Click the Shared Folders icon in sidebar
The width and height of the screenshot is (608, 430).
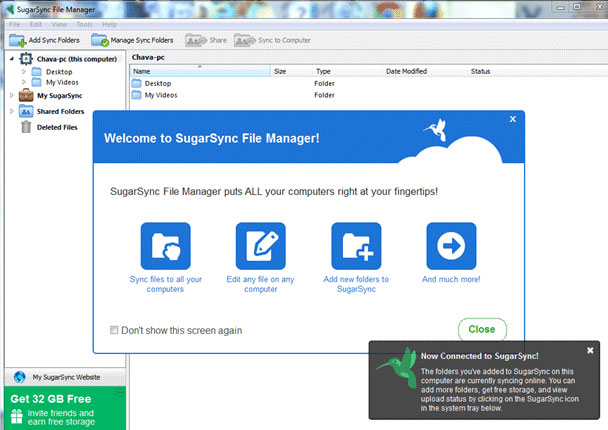[x=26, y=111]
